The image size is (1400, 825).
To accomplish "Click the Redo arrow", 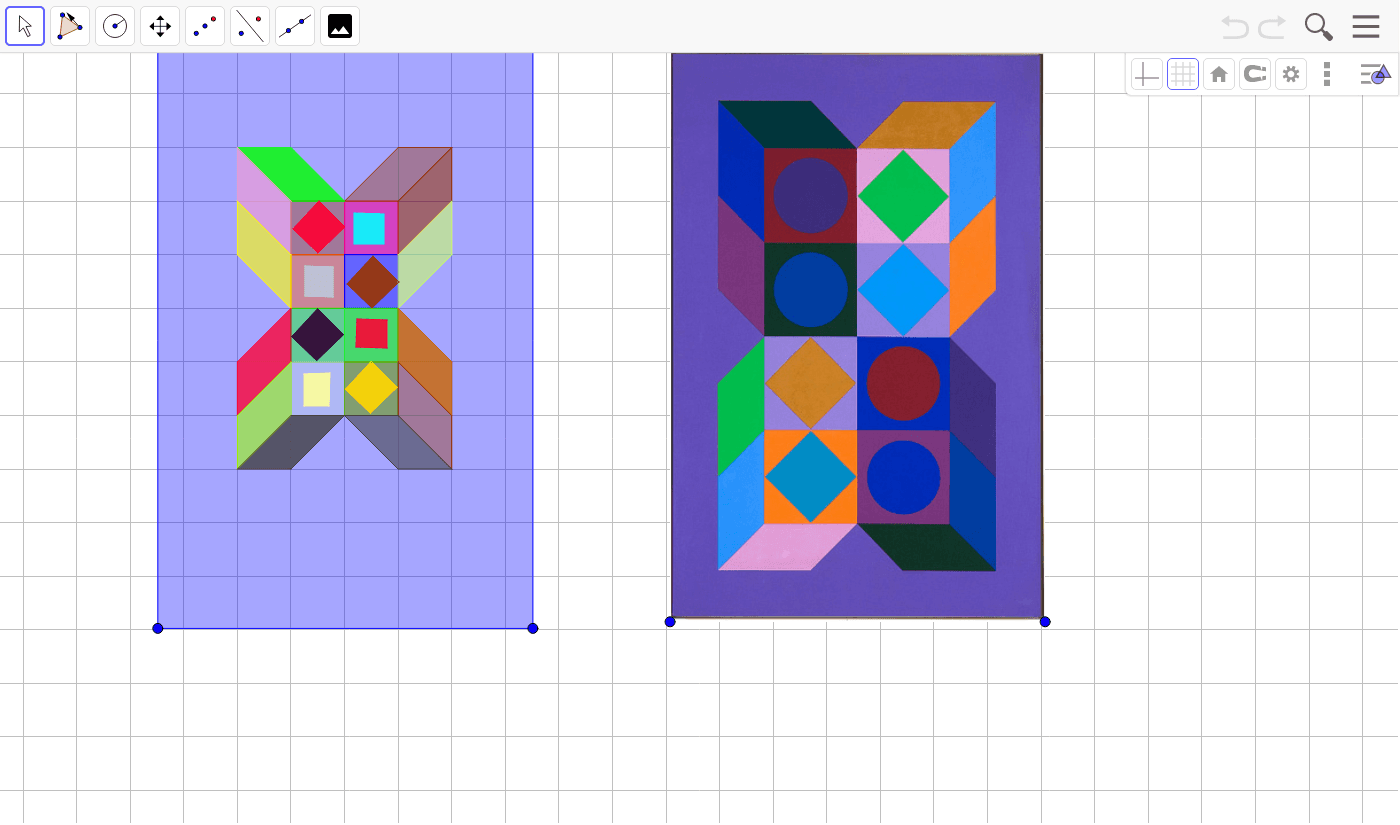I will 1272,27.
